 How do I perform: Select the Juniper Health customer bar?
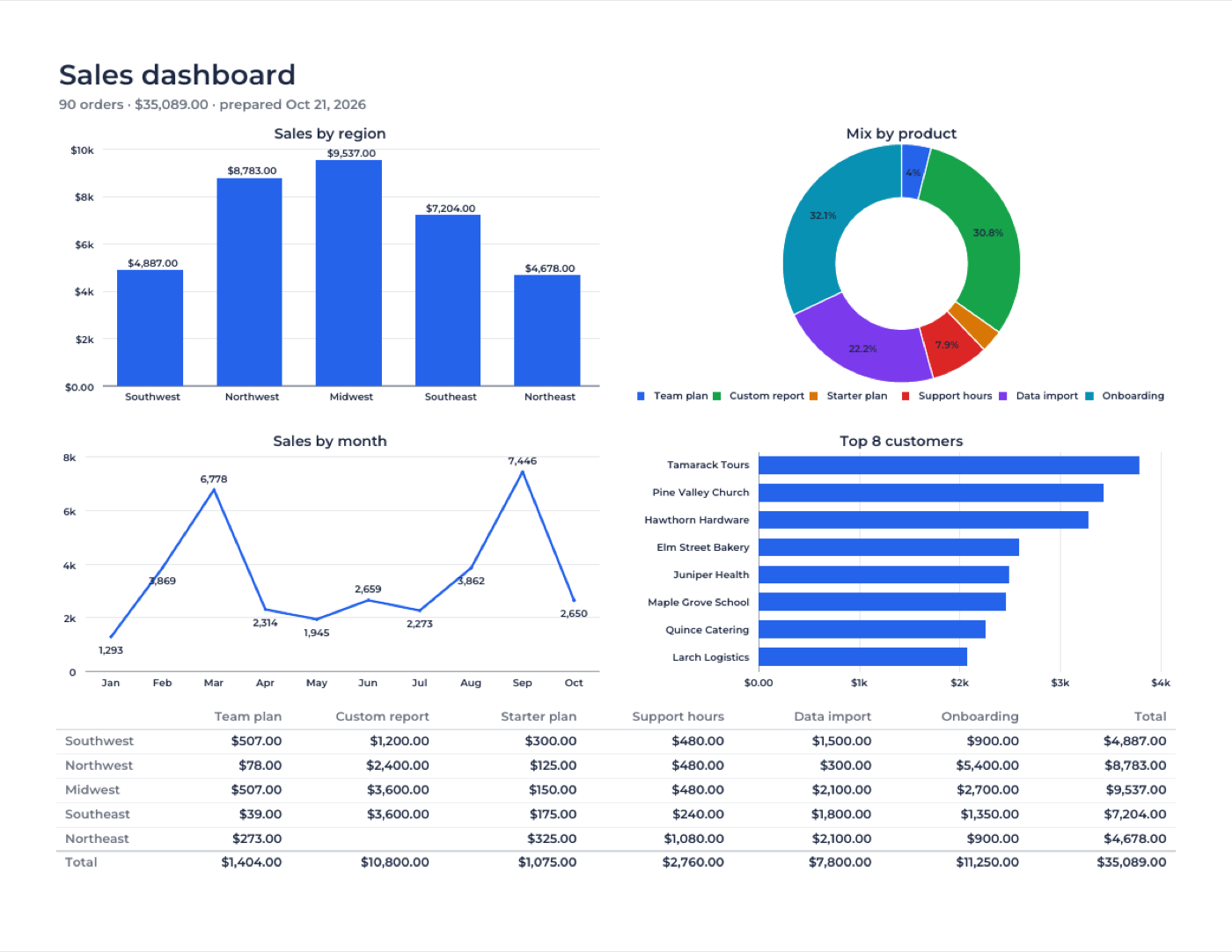884,575
